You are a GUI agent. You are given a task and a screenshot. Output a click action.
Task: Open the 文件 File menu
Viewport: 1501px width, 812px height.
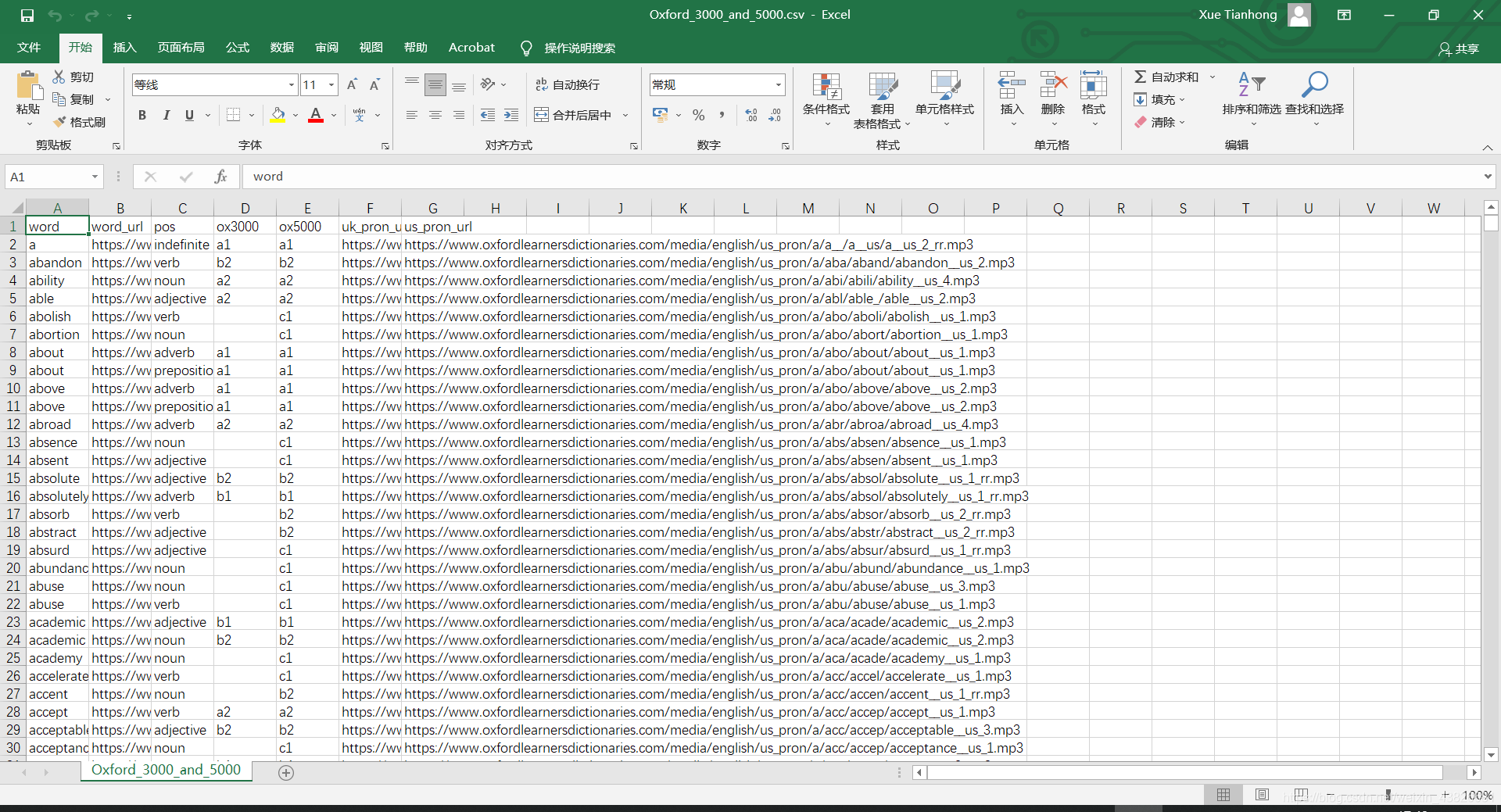[29, 48]
